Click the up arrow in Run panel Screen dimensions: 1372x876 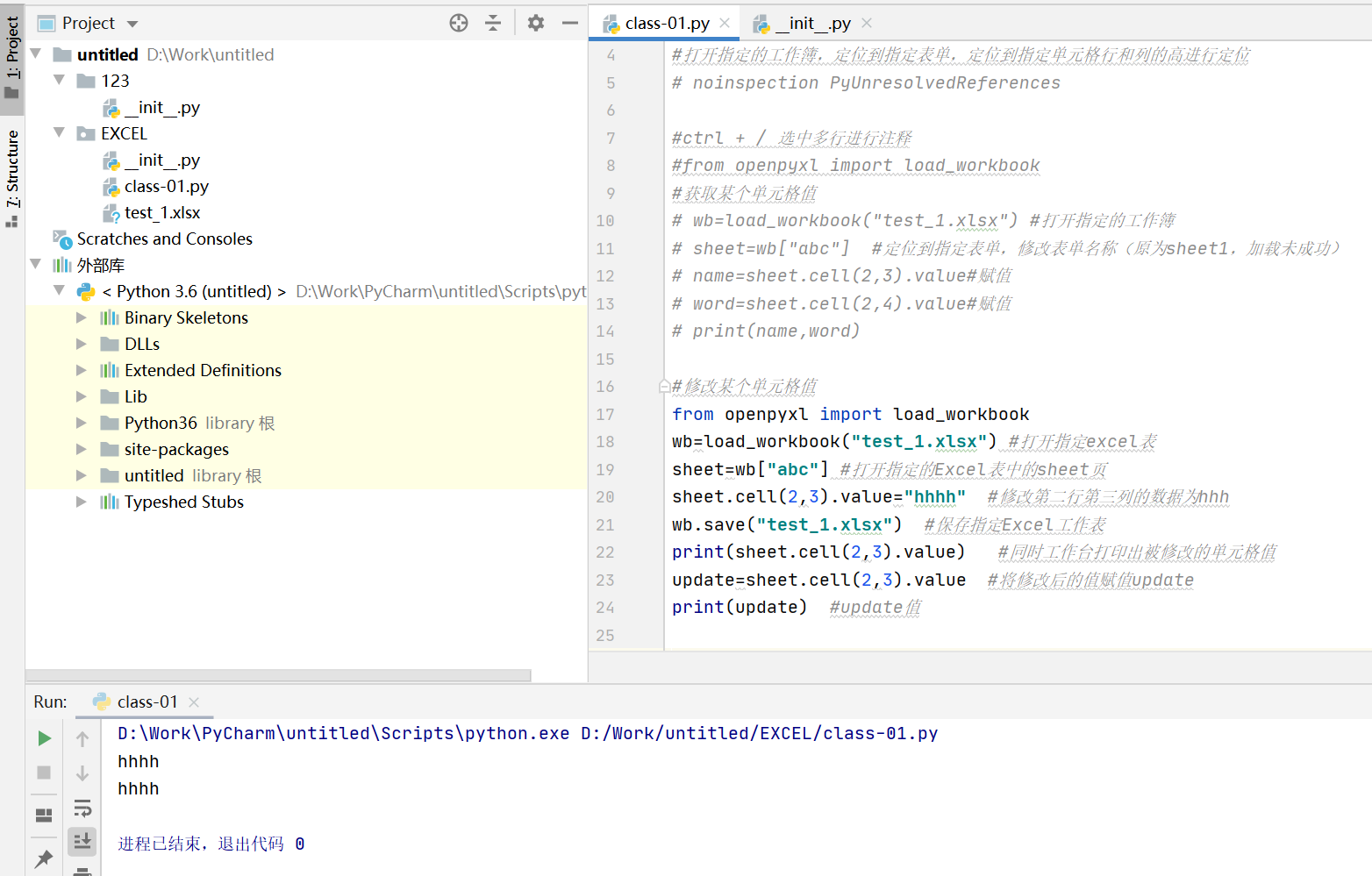click(x=82, y=739)
